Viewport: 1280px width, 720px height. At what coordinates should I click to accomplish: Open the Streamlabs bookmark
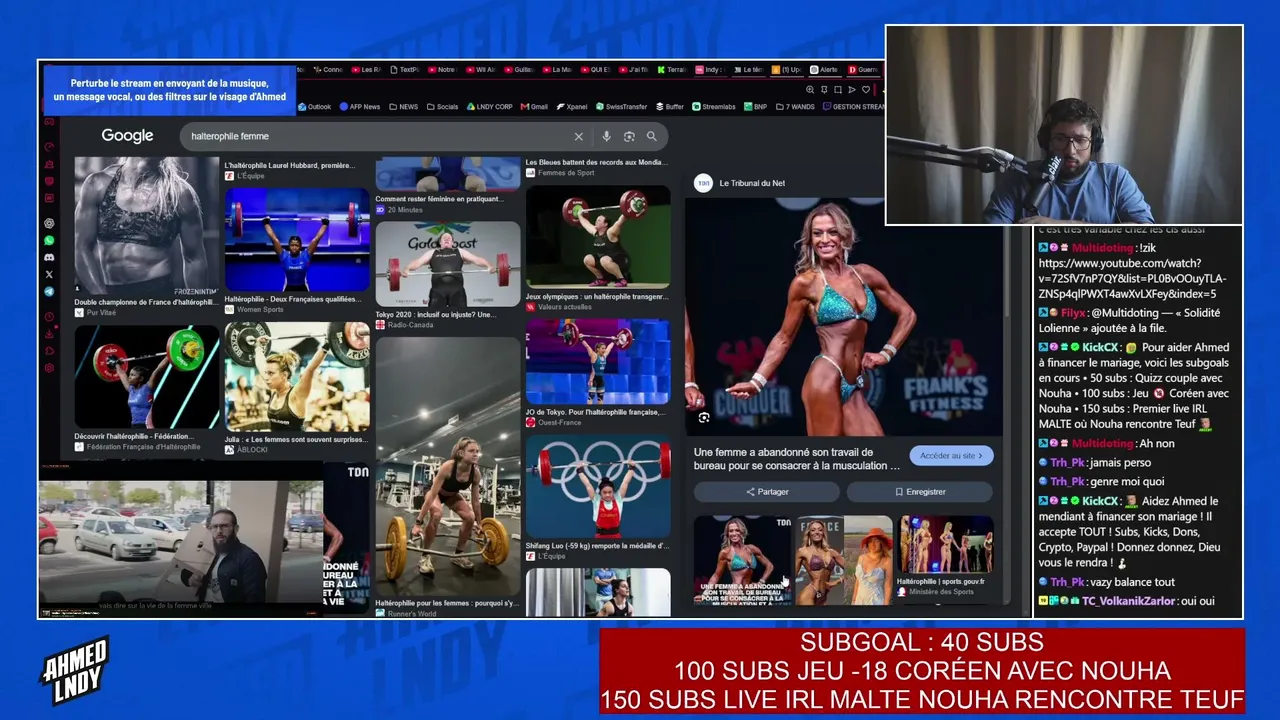point(714,107)
